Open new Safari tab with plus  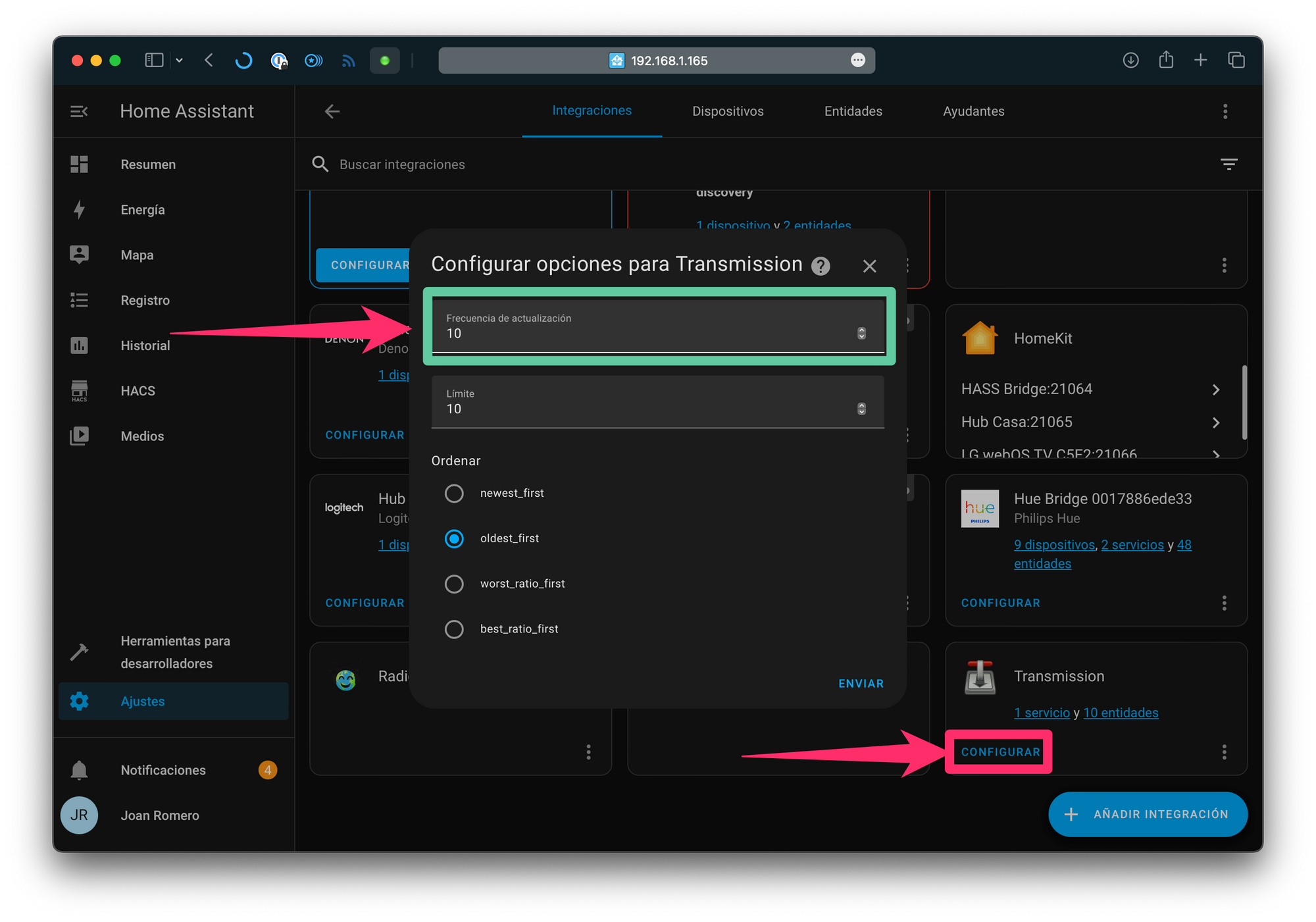click(x=1200, y=61)
